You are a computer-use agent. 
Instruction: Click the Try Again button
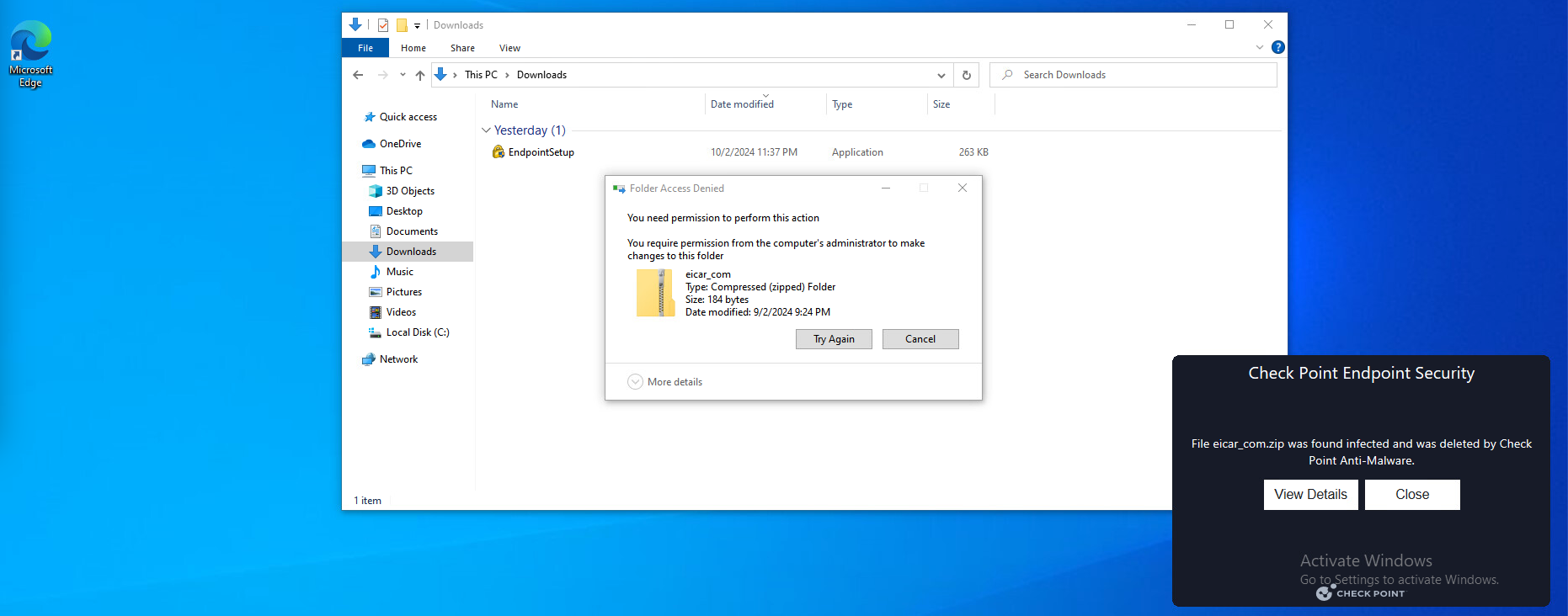coord(833,339)
